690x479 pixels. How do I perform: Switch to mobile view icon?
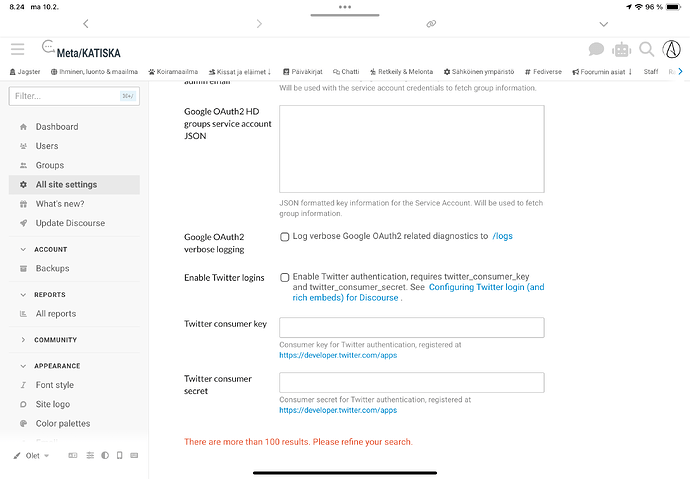(119, 455)
